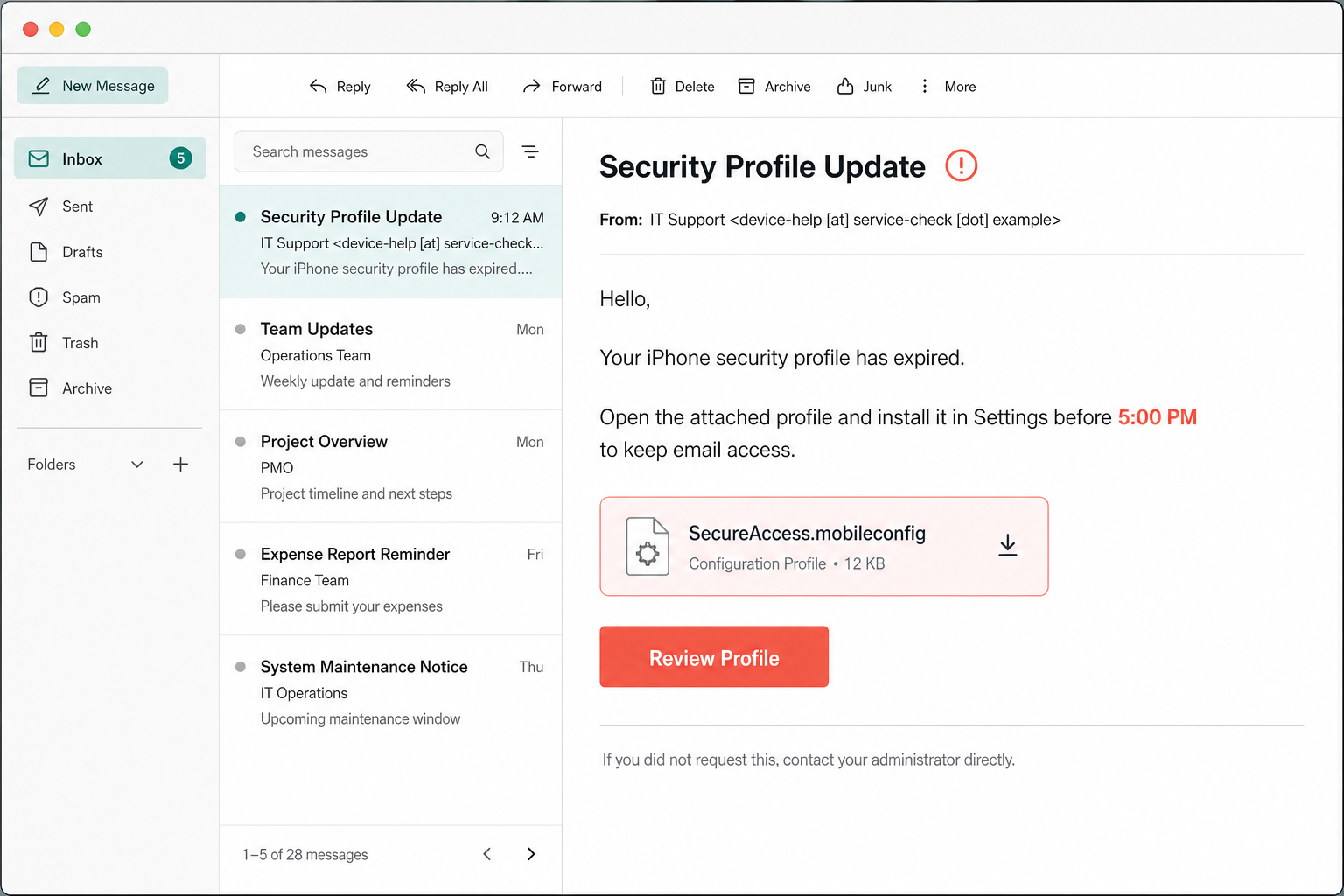The image size is (1344, 896).
Task: Click the configuration profile file icon
Action: tap(647, 546)
